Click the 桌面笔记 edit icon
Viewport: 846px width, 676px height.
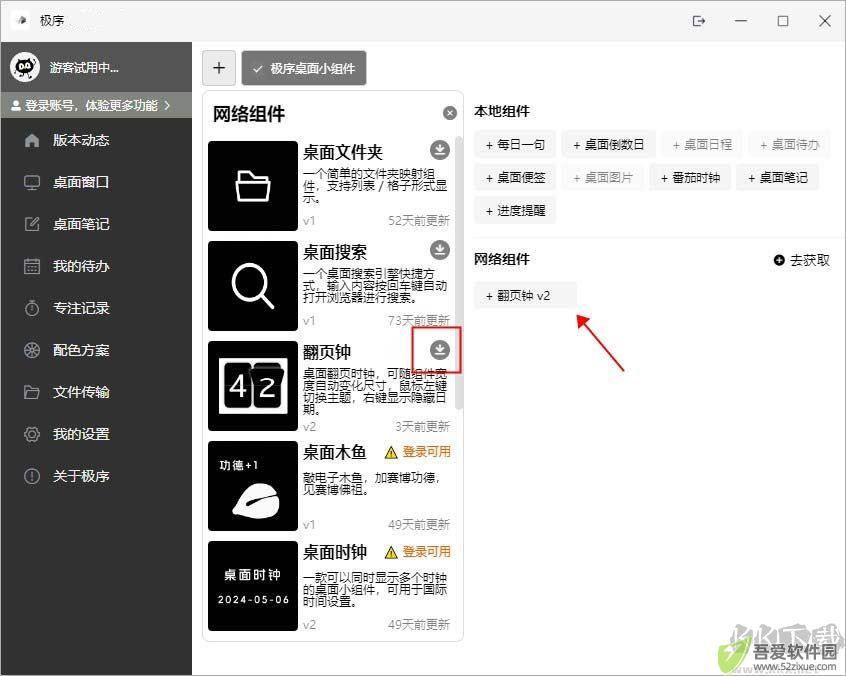click(x=32, y=224)
